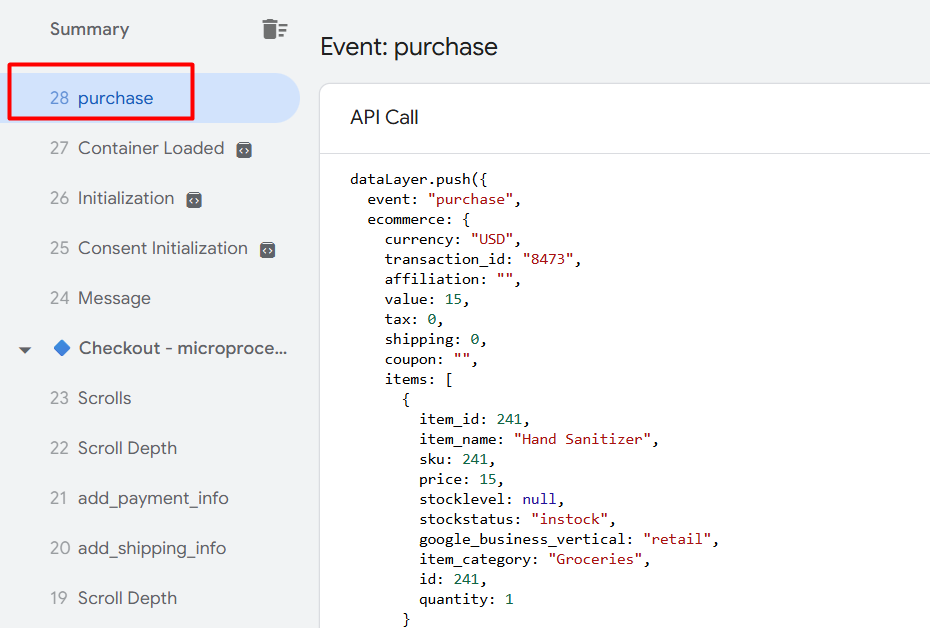The height and width of the screenshot is (628, 930).
Task: Select the Container Loaded event
Action: click(x=150, y=148)
